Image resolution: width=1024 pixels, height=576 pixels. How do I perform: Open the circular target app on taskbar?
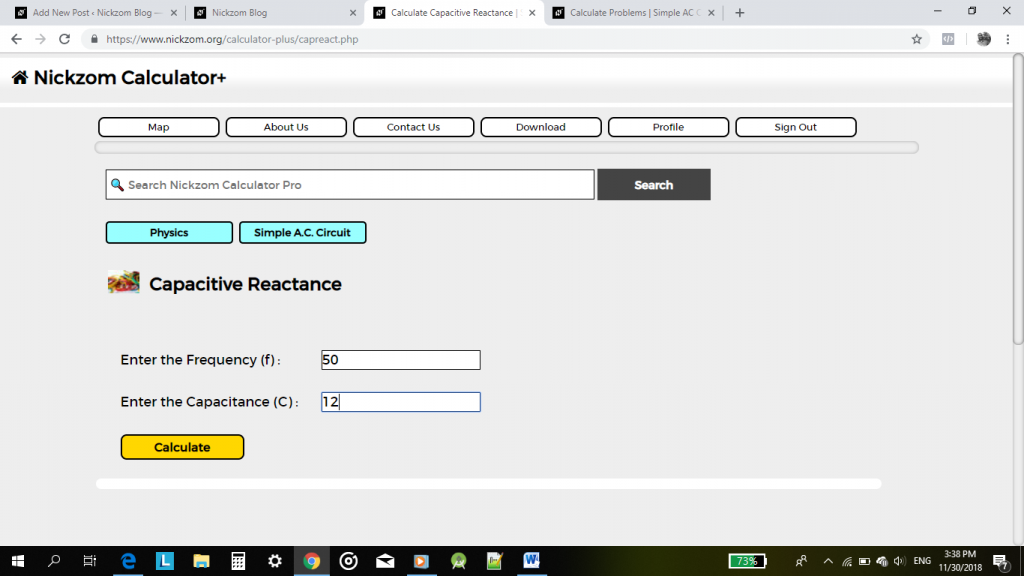348,561
